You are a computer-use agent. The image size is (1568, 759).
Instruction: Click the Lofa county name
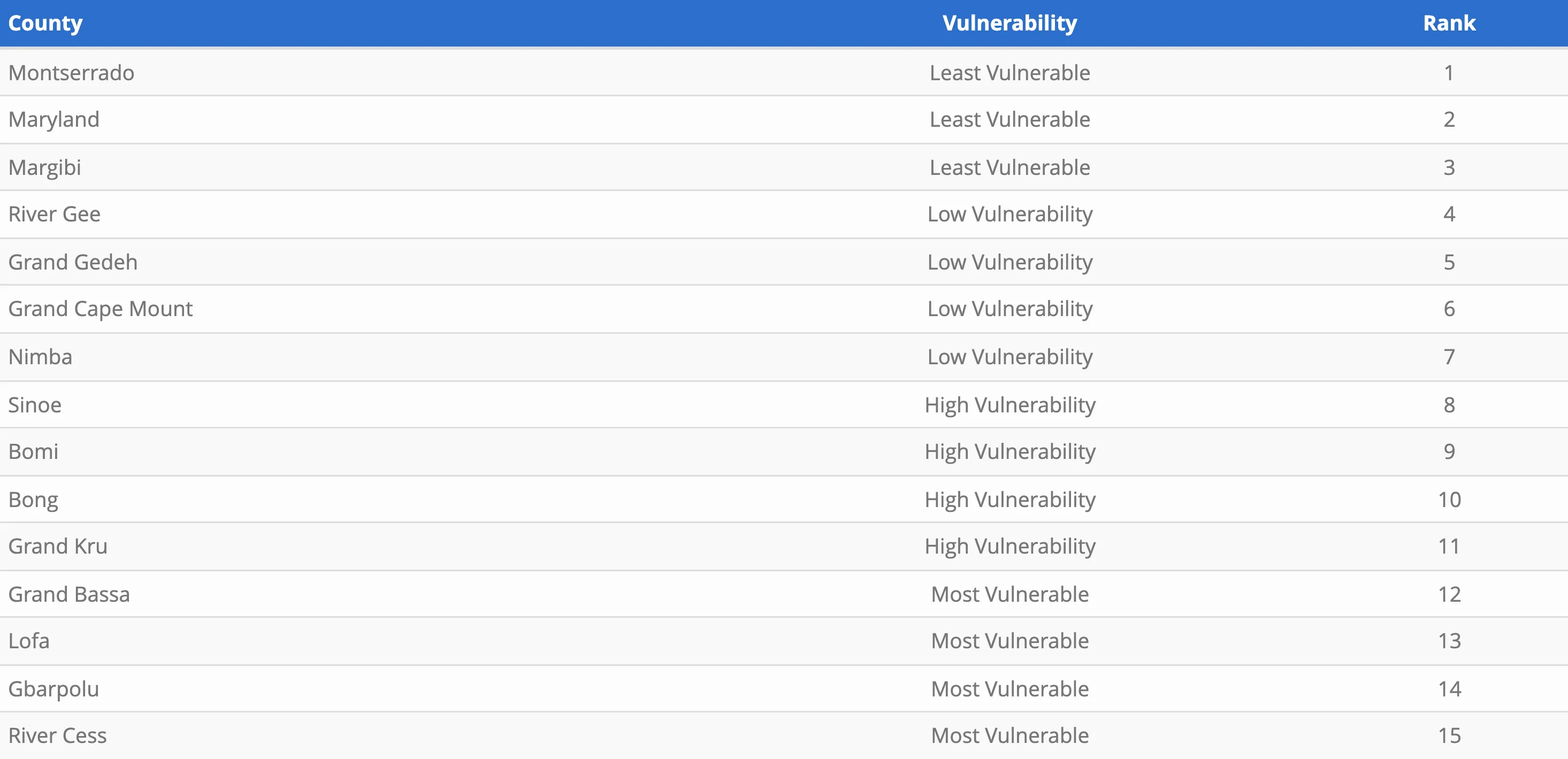tap(28, 641)
